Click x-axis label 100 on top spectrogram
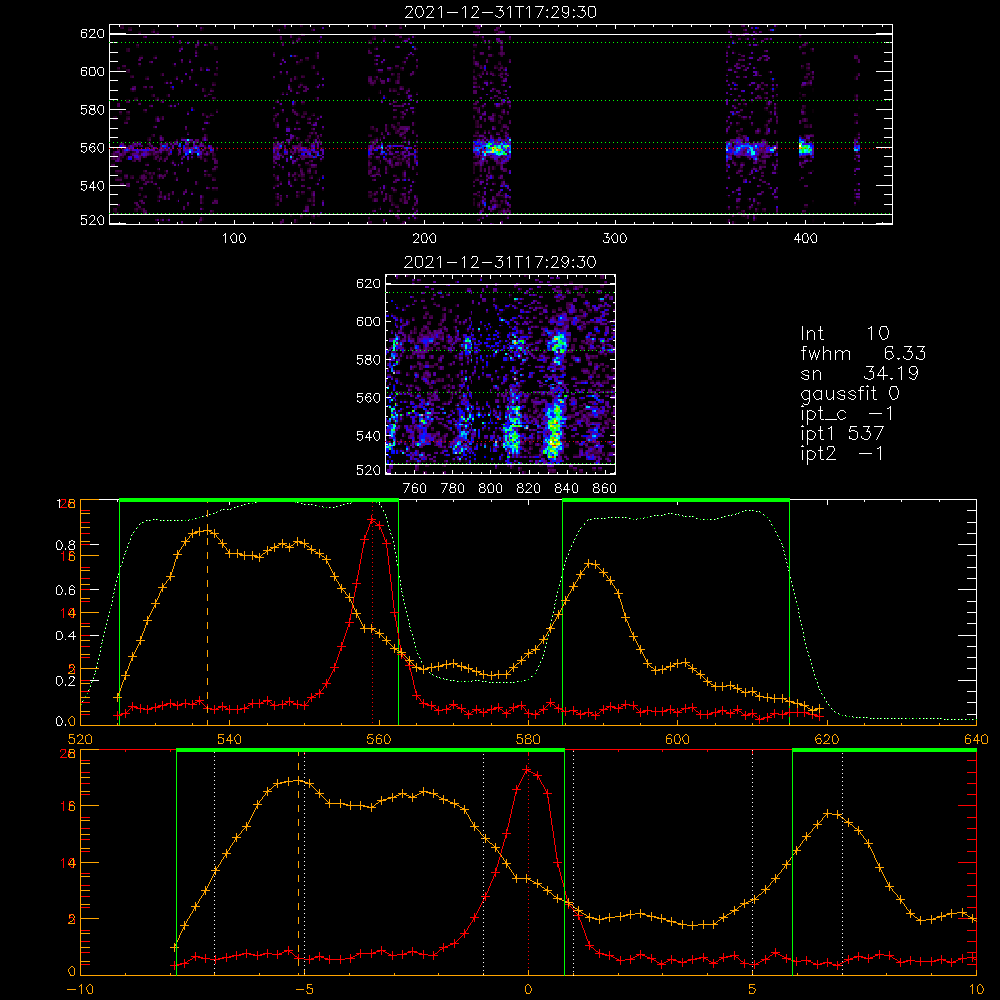The height and width of the screenshot is (1000, 1000). click(233, 239)
